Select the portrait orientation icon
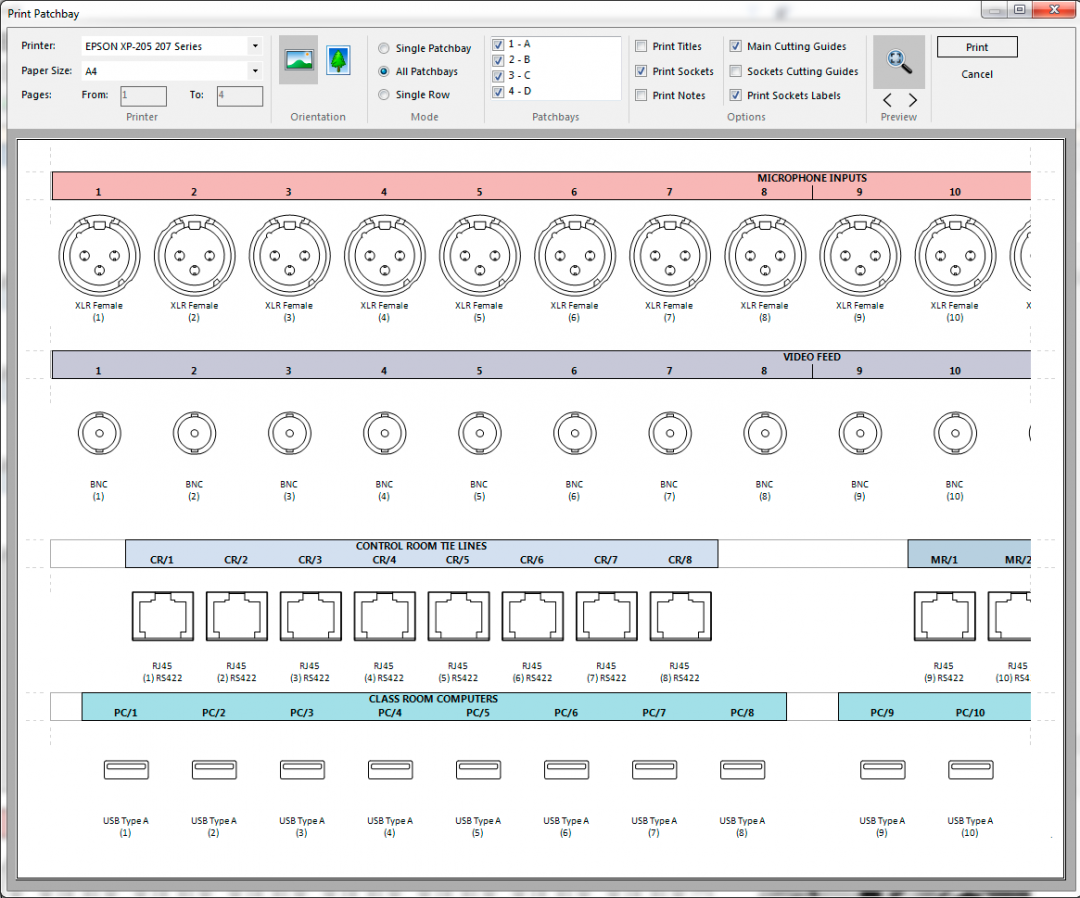This screenshot has height=898, width=1080. click(338, 62)
